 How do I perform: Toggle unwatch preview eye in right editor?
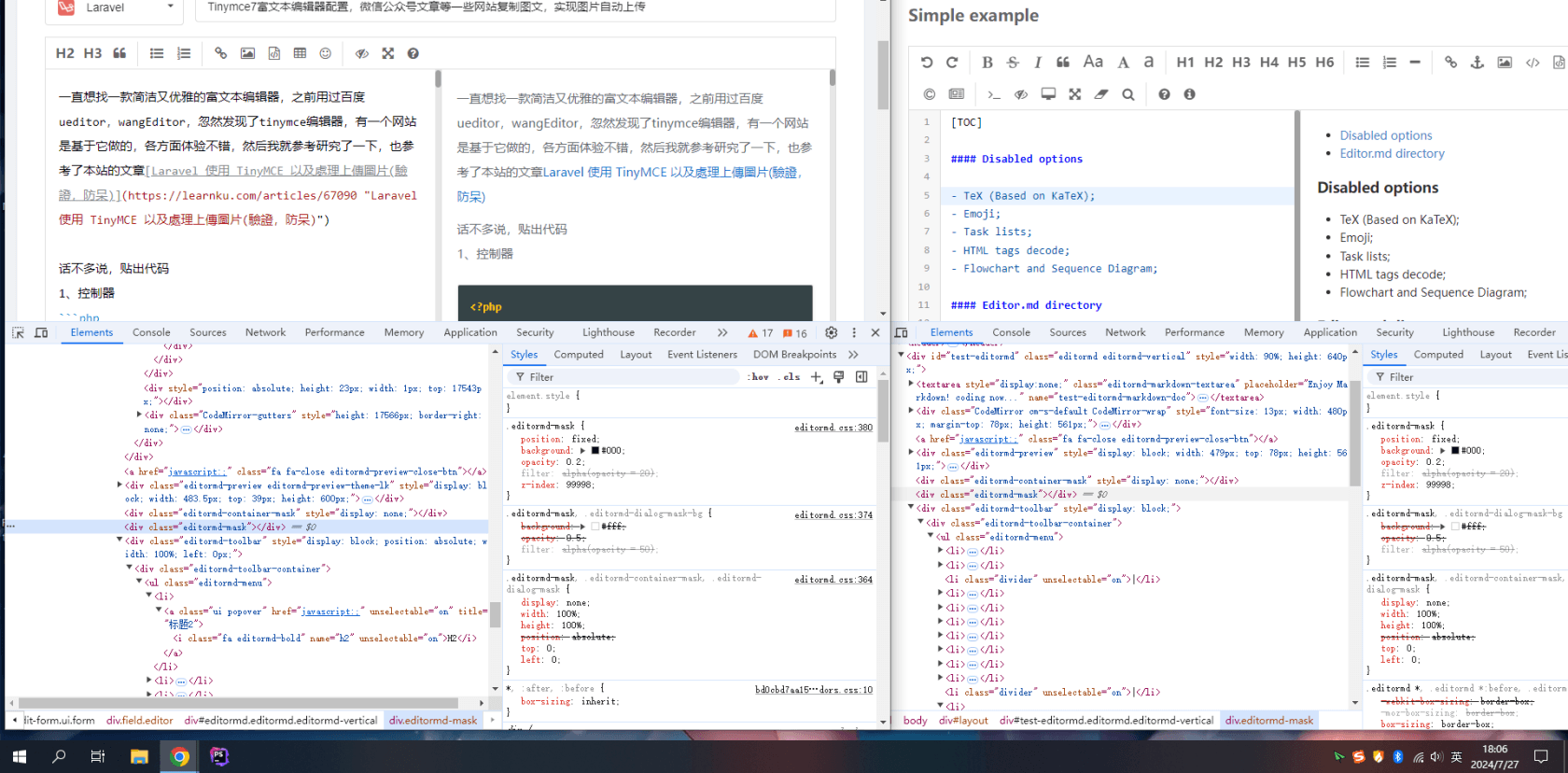[1021, 94]
